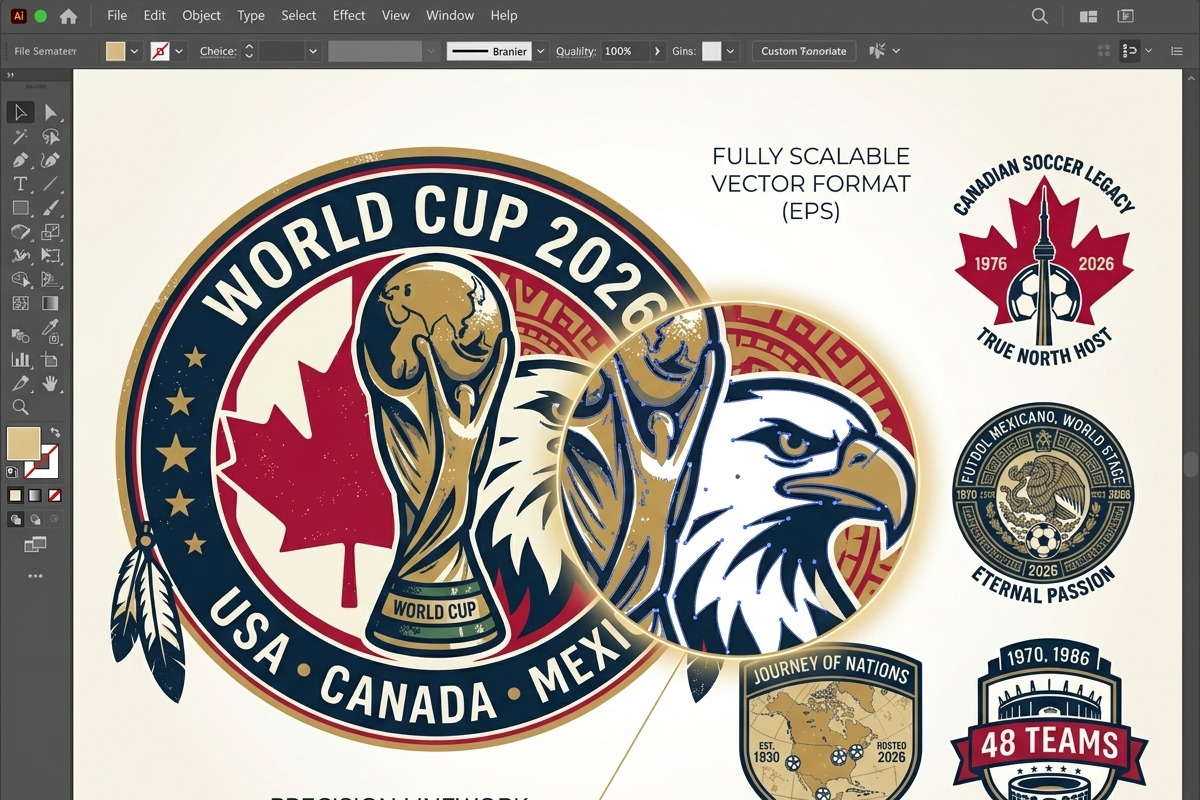This screenshot has width=1200, height=800.
Task: Open the recolor icon dropdown arrow
Action: (895, 51)
